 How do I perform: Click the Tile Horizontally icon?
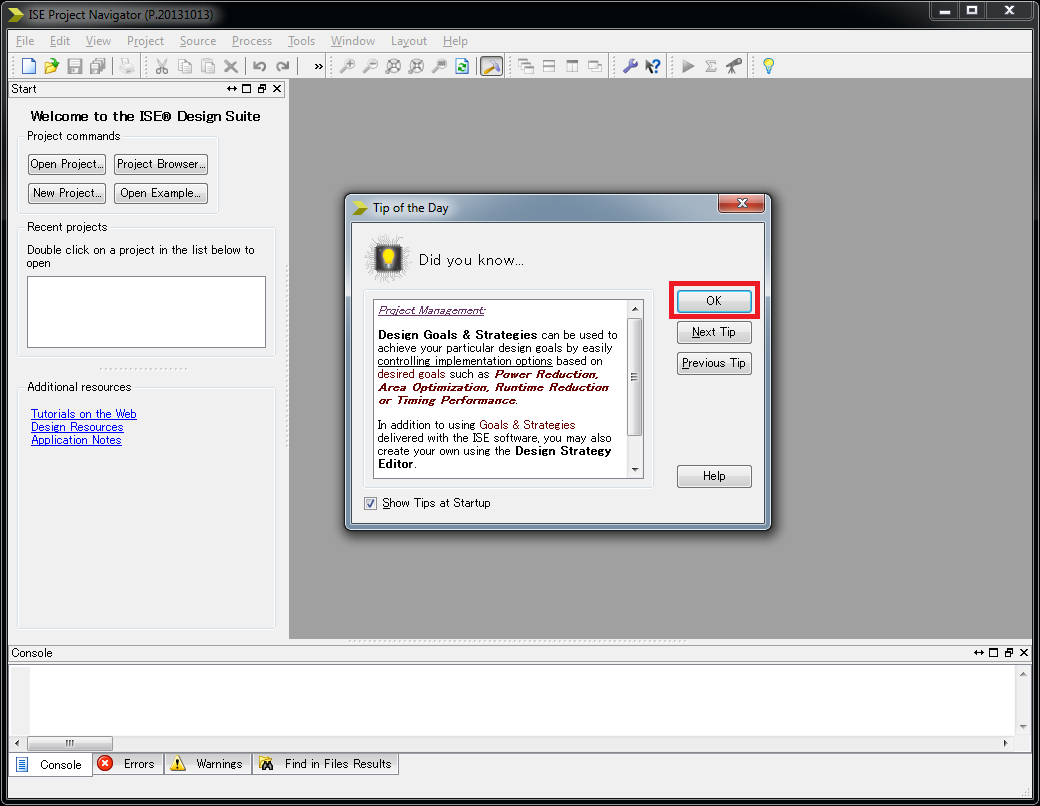click(549, 66)
